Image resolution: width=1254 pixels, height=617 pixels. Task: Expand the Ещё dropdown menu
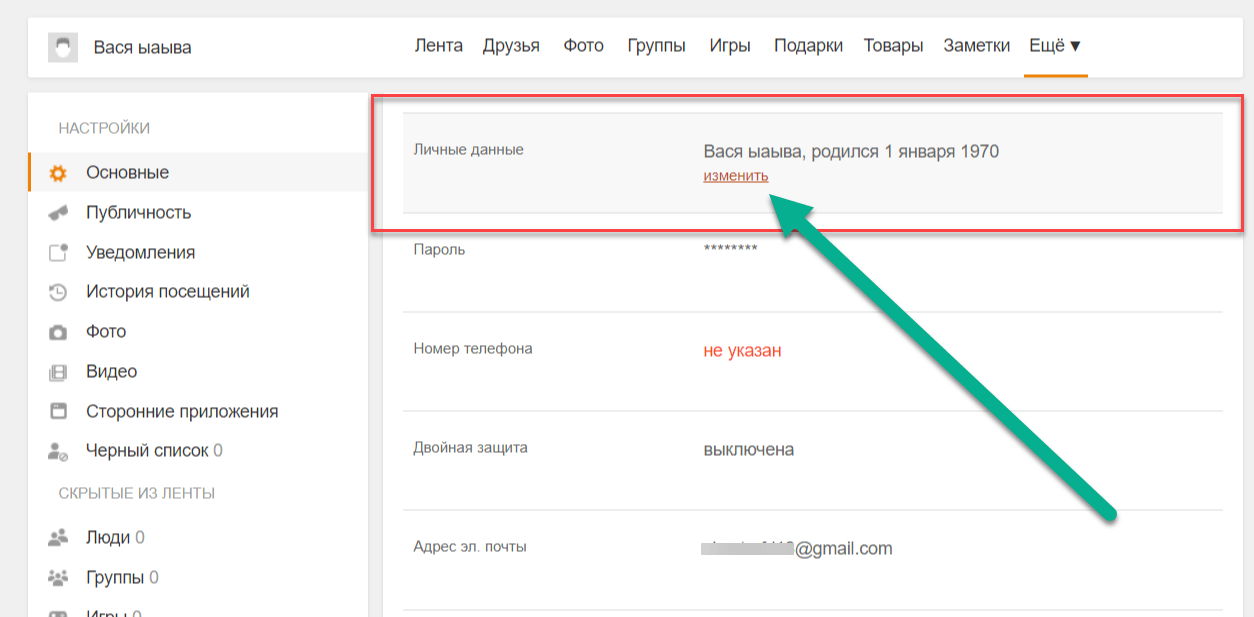[1055, 46]
